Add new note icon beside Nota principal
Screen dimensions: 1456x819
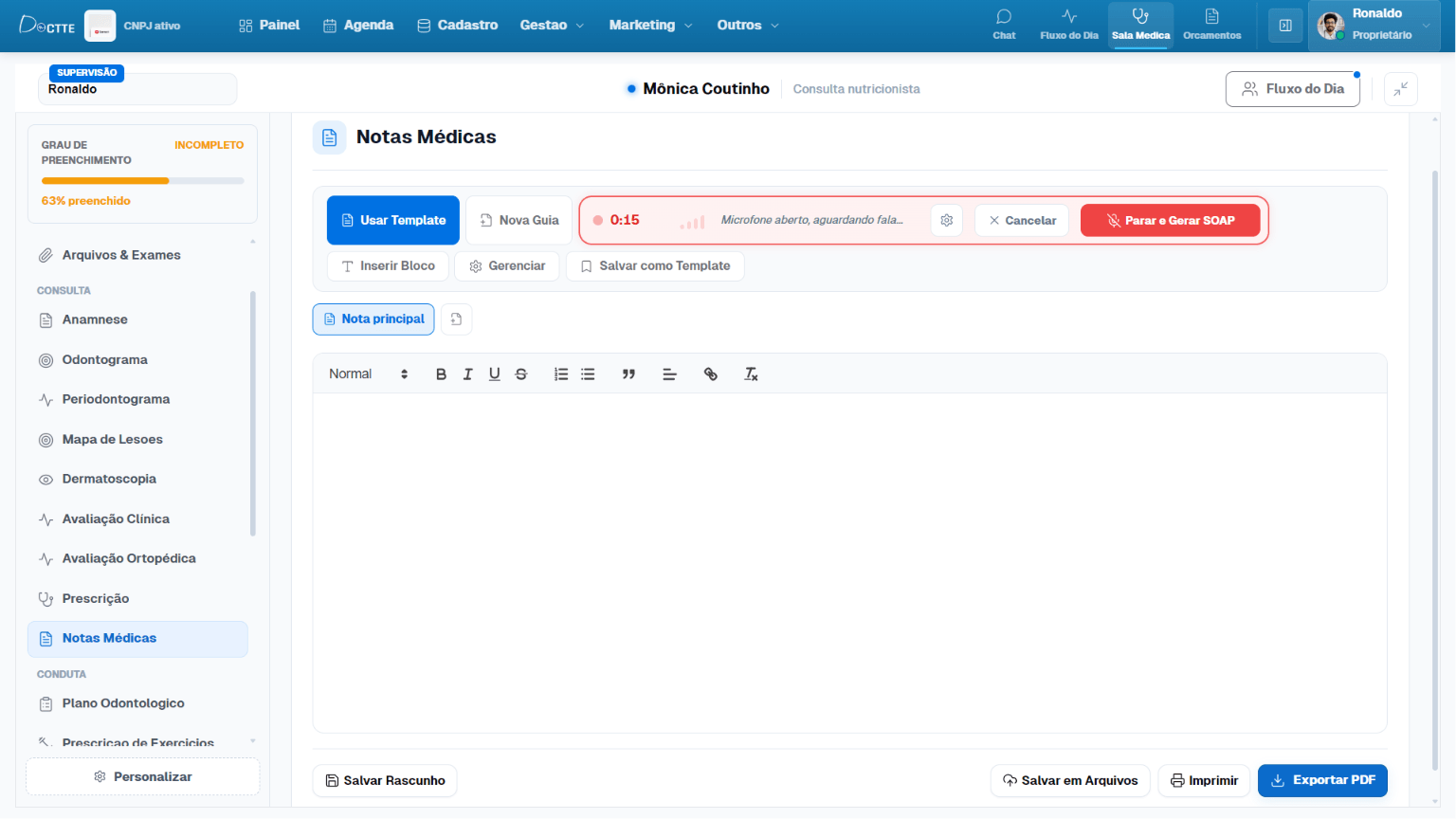456,319
